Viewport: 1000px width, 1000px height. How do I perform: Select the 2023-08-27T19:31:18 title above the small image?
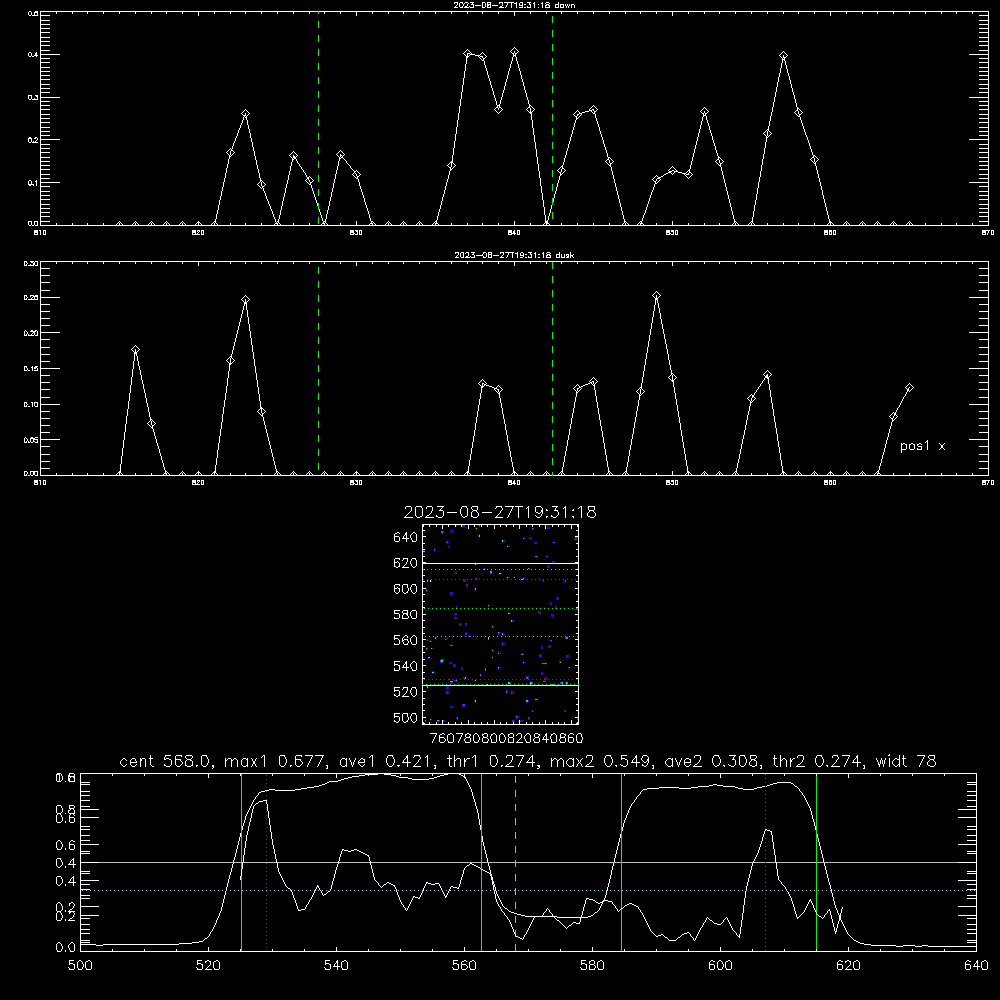pyautogui.click(x=500, y=512)
